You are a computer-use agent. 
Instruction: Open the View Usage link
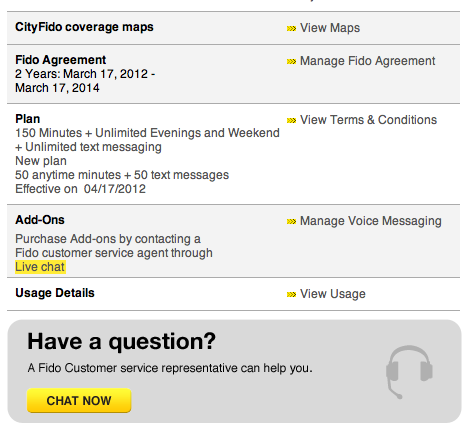pyautogui.click(x=333, y=294)
